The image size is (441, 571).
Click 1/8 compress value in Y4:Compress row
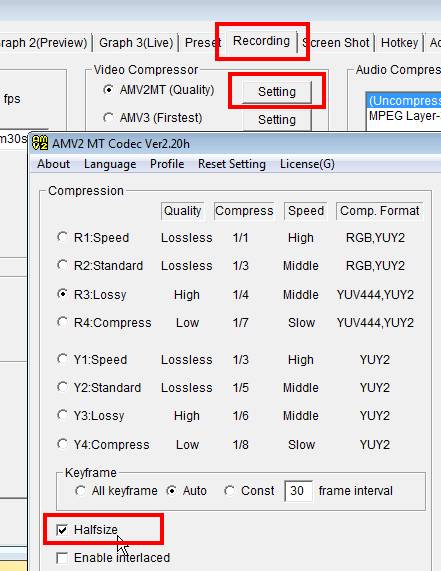pos(241,445)
